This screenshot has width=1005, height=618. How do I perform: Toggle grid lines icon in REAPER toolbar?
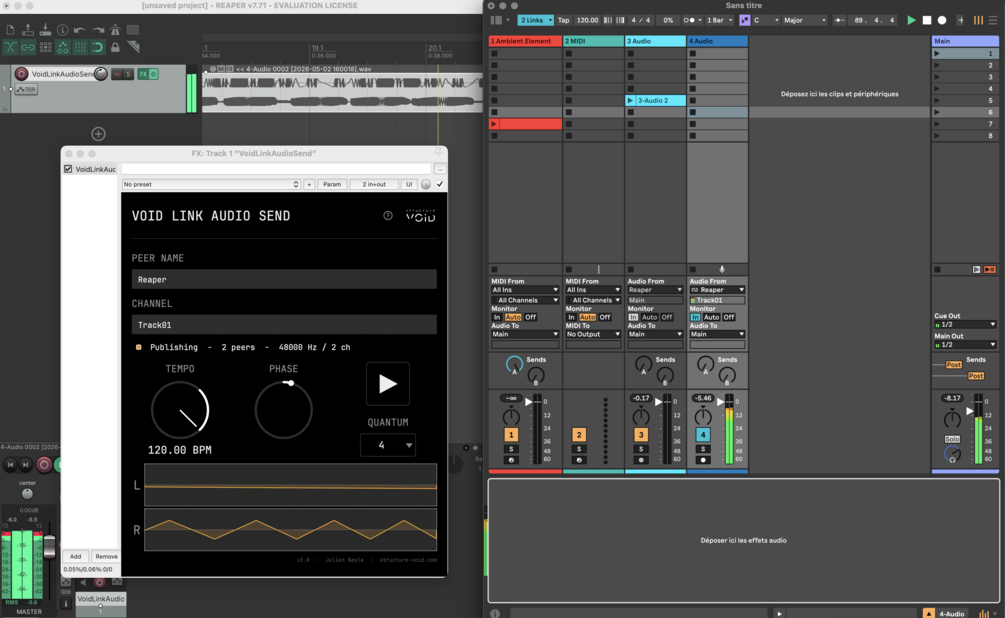79,47
